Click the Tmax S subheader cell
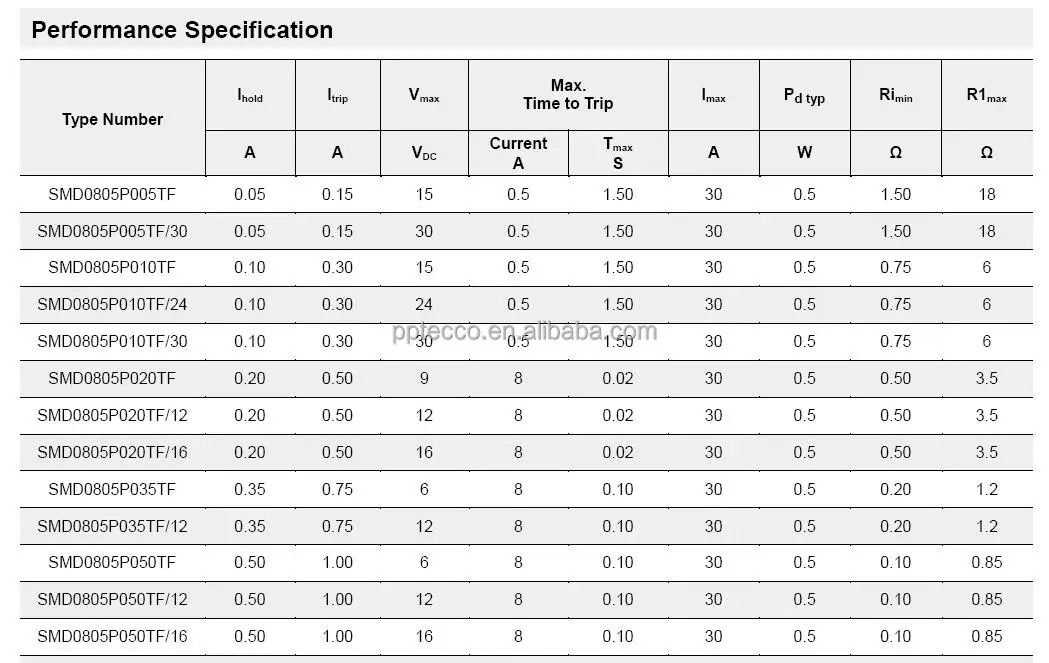Viewport: 1049px width, 663px height. click(618, 153)
